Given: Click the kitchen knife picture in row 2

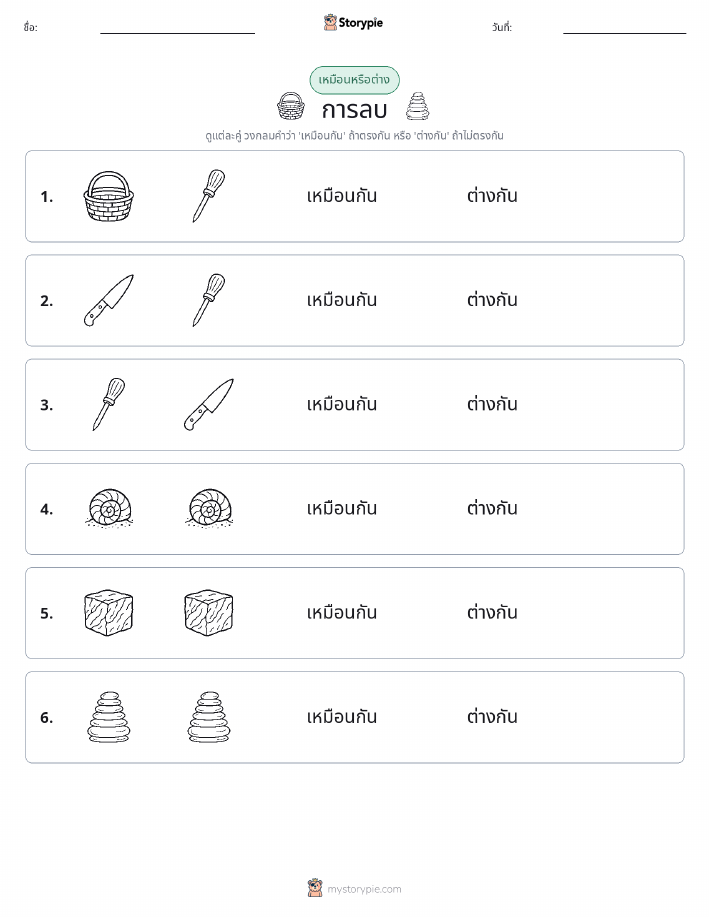Looking at the screenshot, I should point(109,301).
